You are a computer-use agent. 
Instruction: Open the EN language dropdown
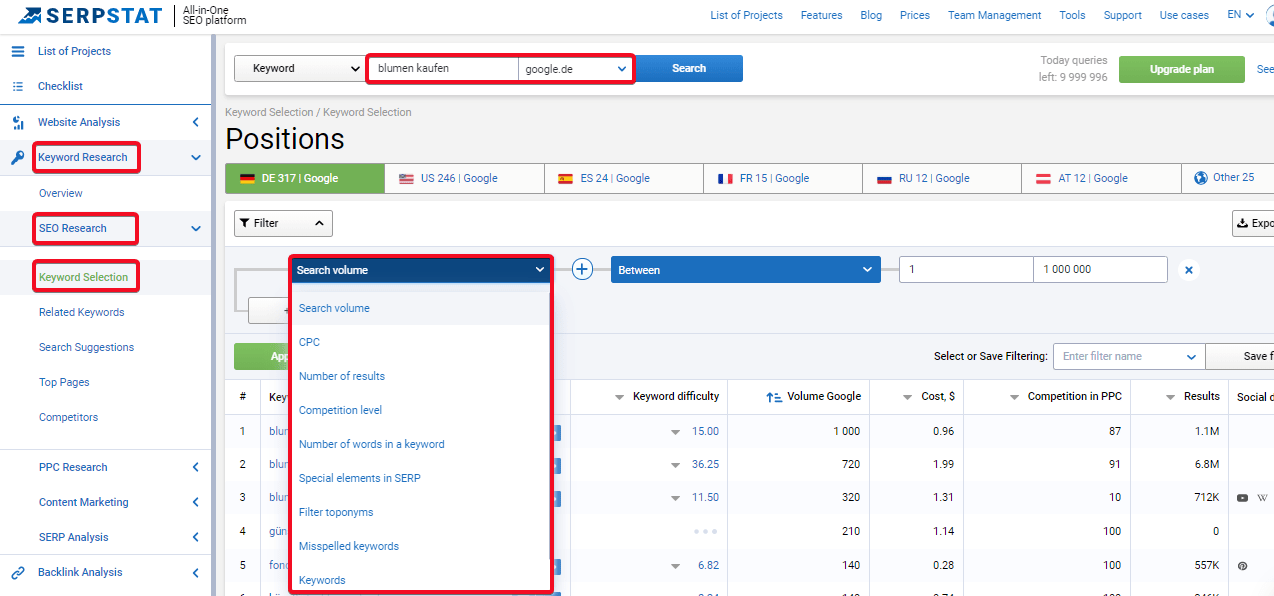(x=1240, y=15)
